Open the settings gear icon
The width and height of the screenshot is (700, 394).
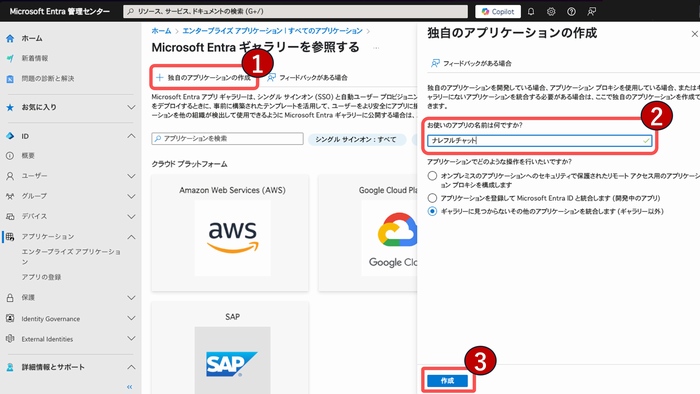[551, 12]
